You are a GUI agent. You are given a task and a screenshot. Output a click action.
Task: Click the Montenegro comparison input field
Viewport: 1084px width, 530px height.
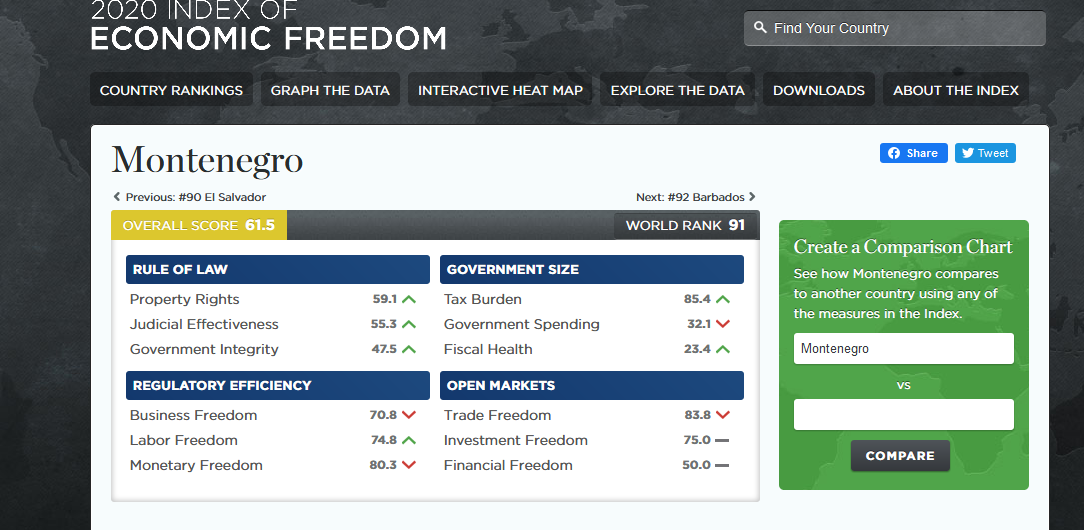903,349
